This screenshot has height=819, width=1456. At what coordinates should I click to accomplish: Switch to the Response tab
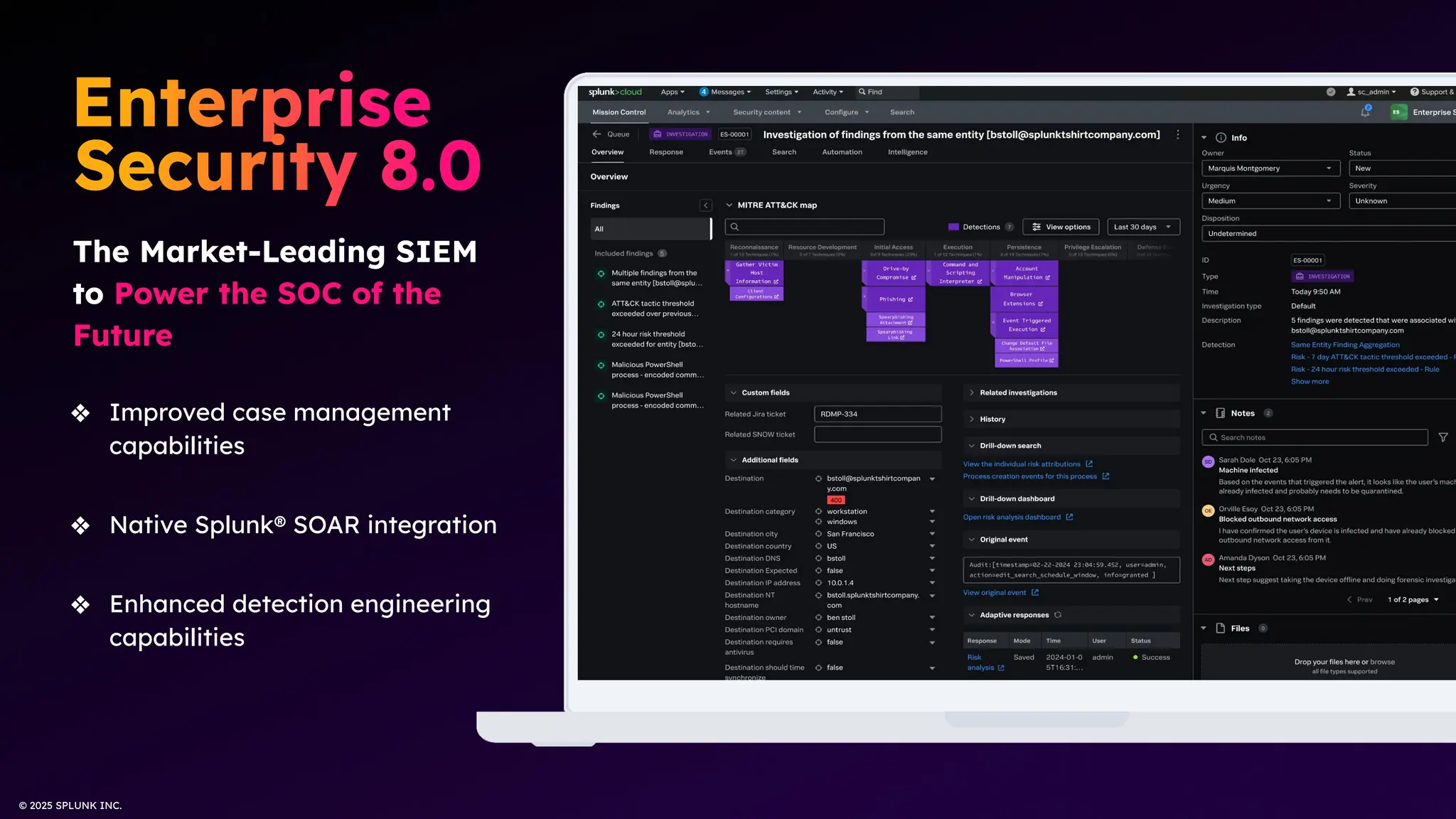pyautogui.click(x=665, y=152)
